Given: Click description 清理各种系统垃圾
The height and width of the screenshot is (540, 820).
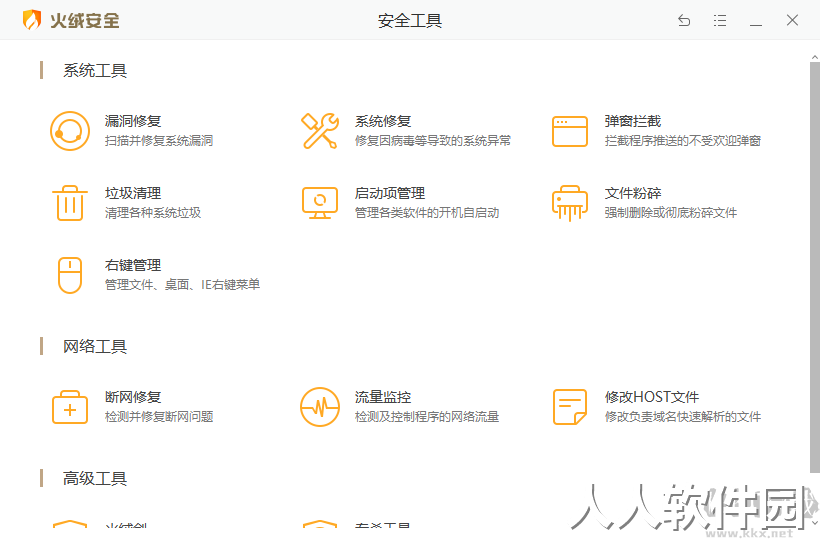Looking at the screenshot, I should 153,213.
